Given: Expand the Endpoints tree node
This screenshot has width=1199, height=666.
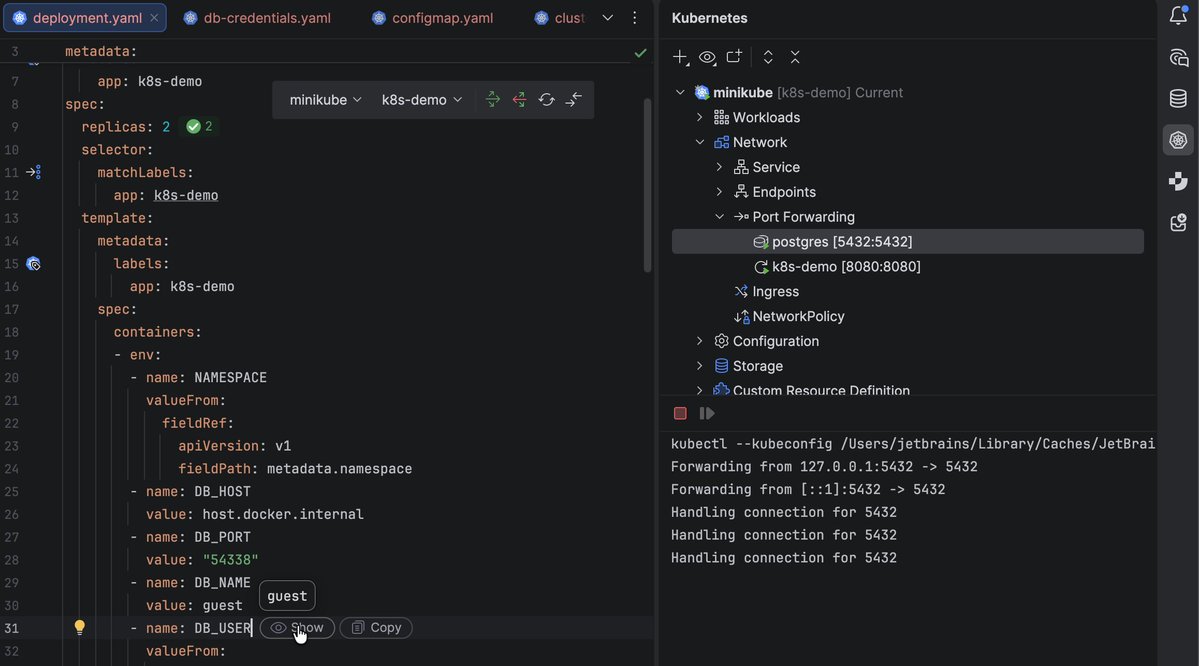Looking at the screenshot, I should (x=720, y=192).
